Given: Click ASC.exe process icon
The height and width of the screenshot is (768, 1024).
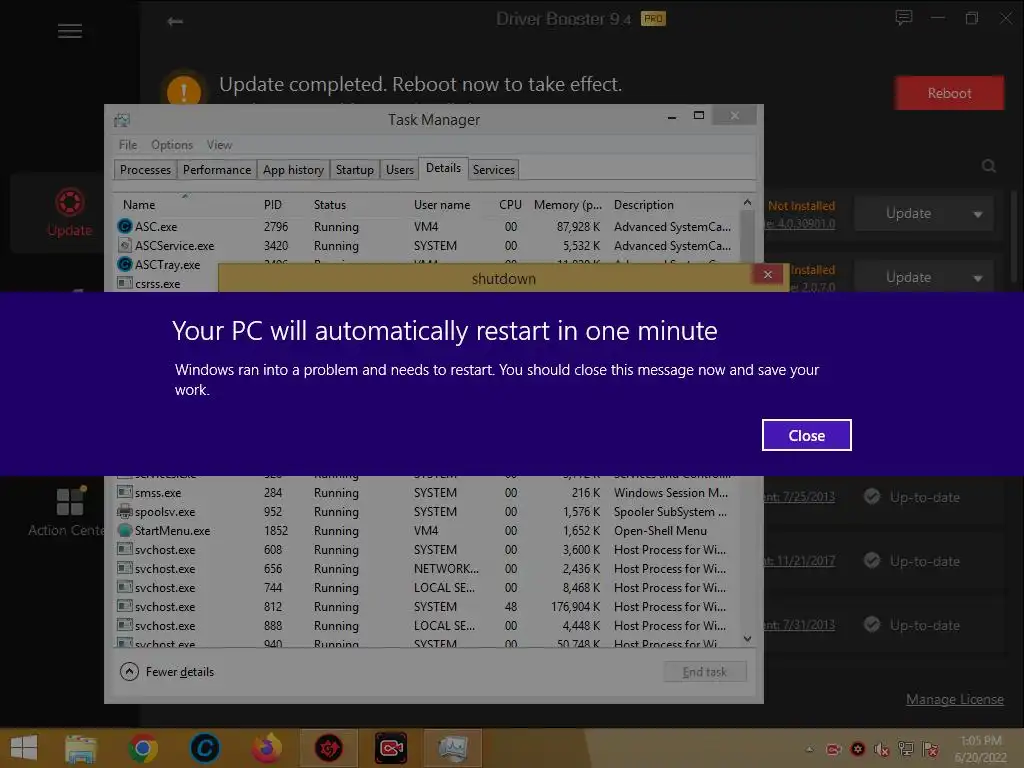Looking at the screenshot, I should tap(124, 227).
